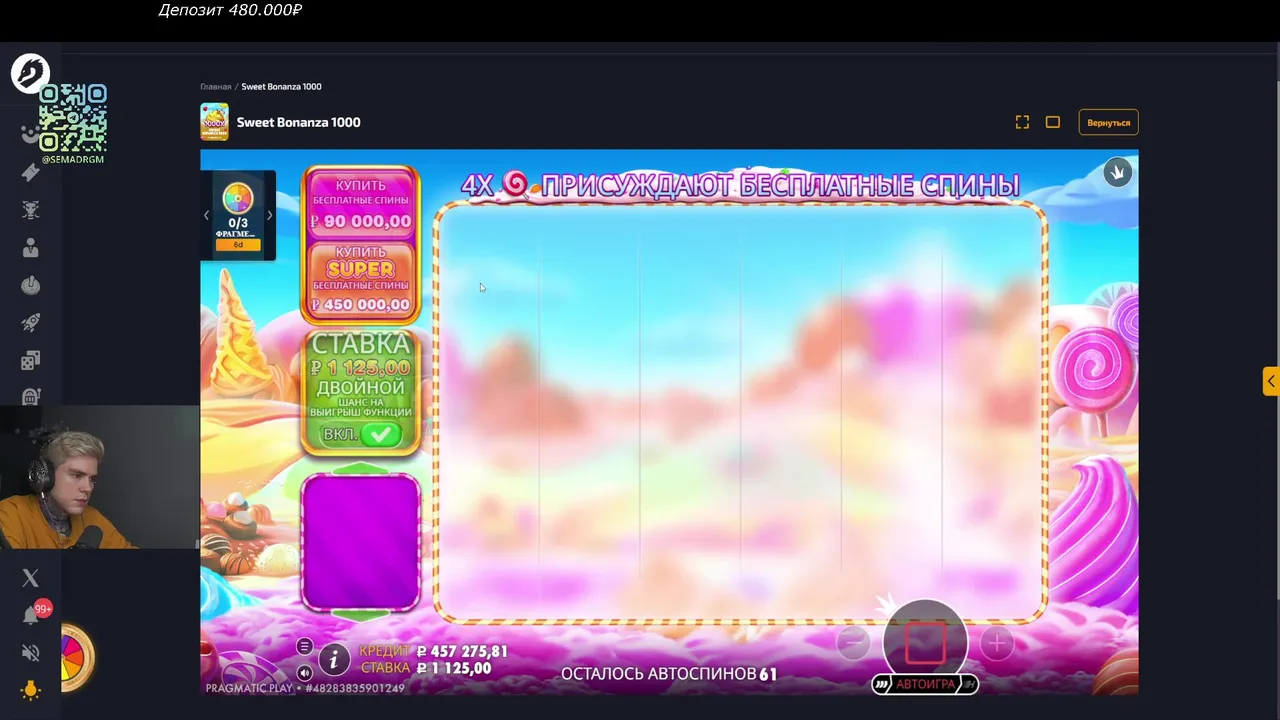
Task: Click the АВТОИГРА autoplay button
Action: click(x=925, y=684)
